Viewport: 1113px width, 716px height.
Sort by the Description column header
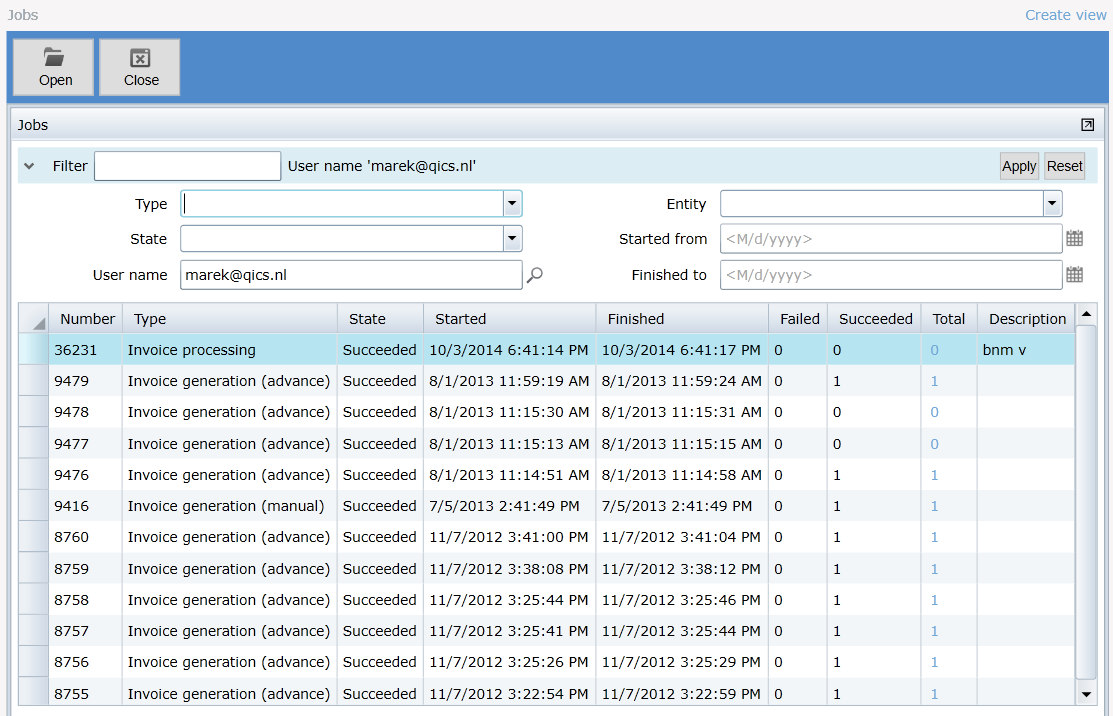tap(1026, 319)
